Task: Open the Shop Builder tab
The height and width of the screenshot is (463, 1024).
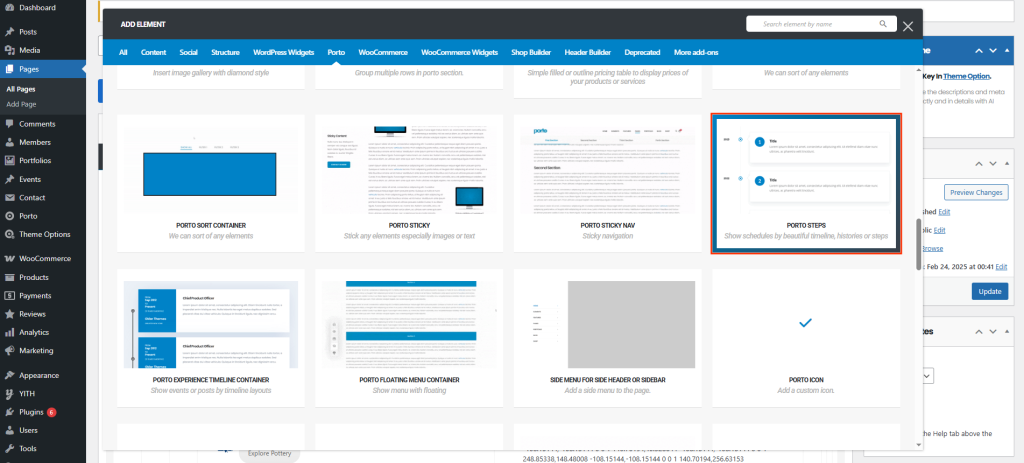Action: coord(531,52)
